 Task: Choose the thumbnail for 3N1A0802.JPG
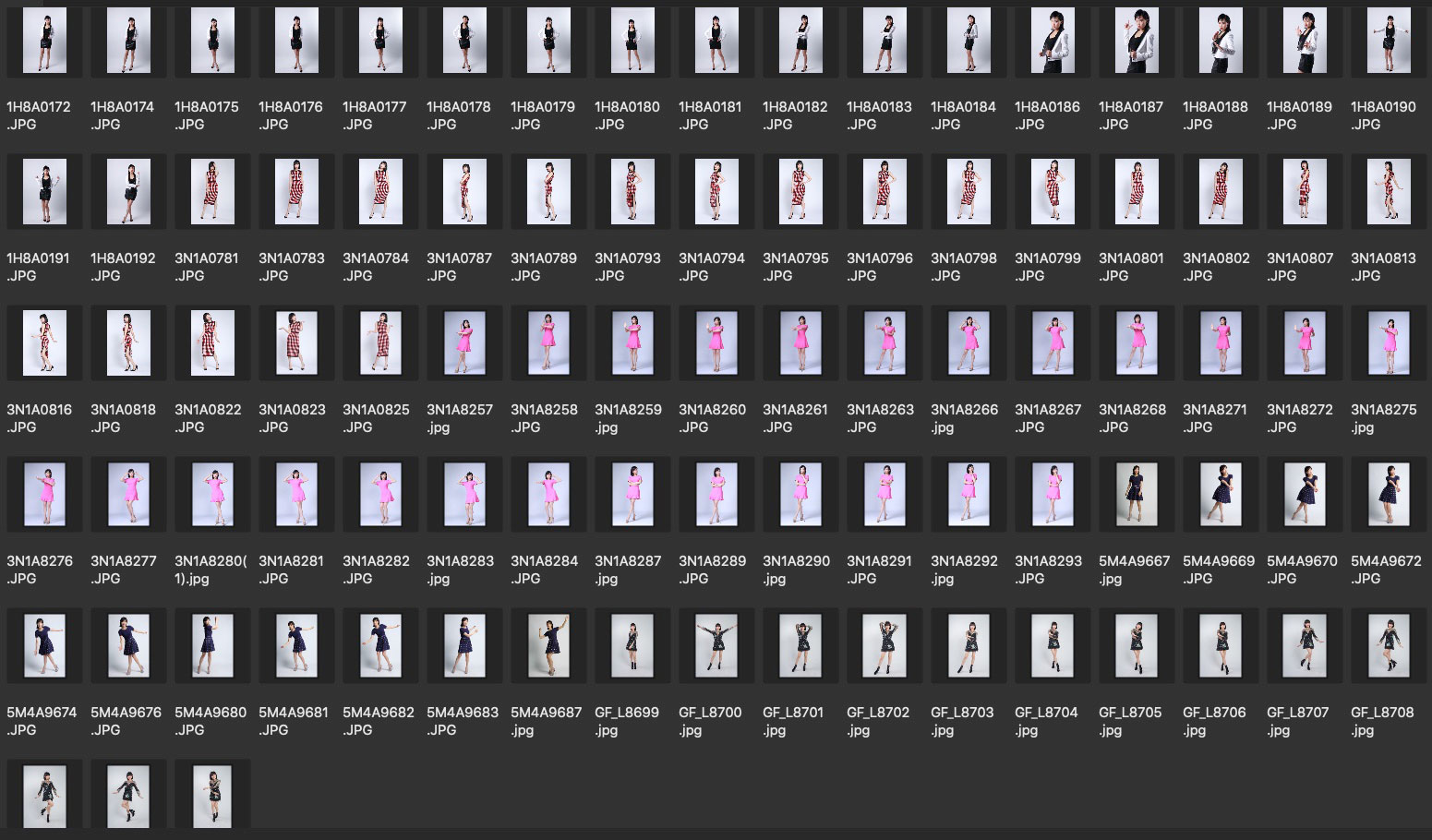pos(1221,192)
